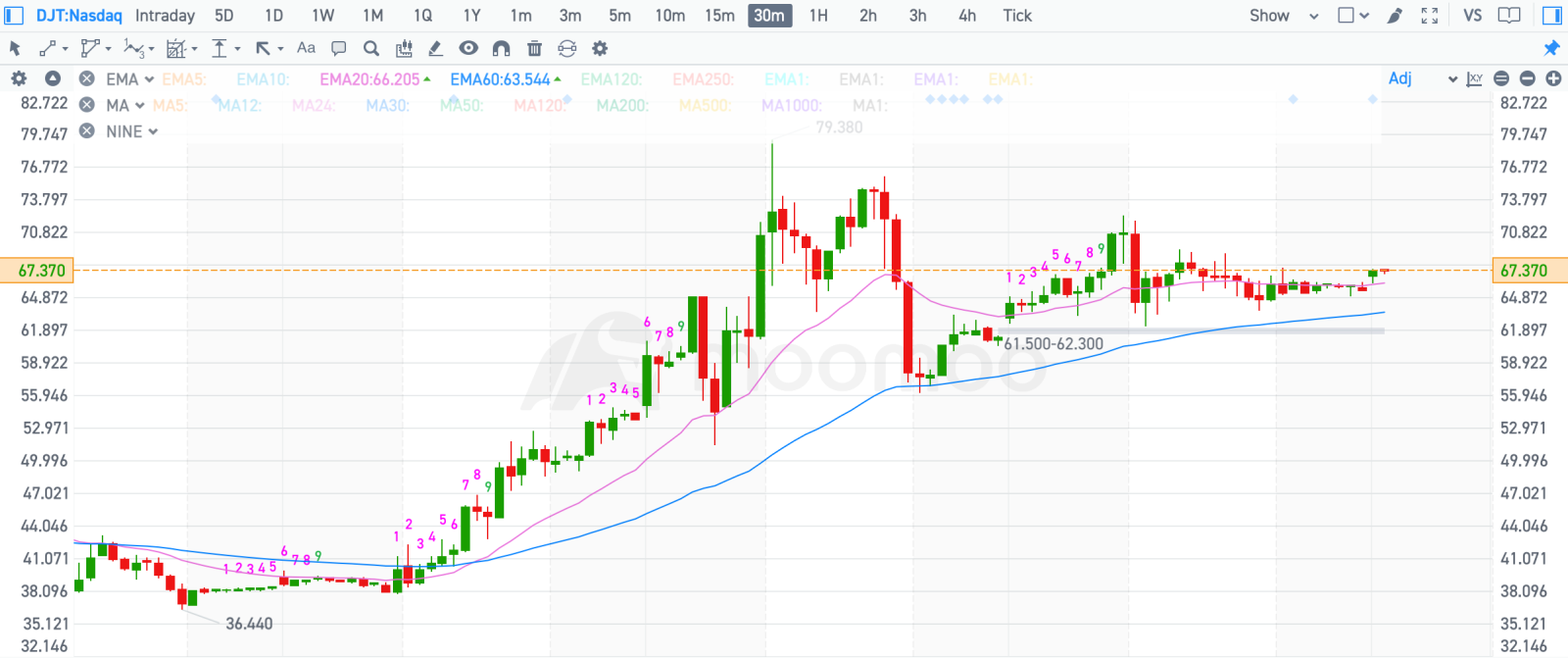Toggle the right sidebar panel icon

1551,16
